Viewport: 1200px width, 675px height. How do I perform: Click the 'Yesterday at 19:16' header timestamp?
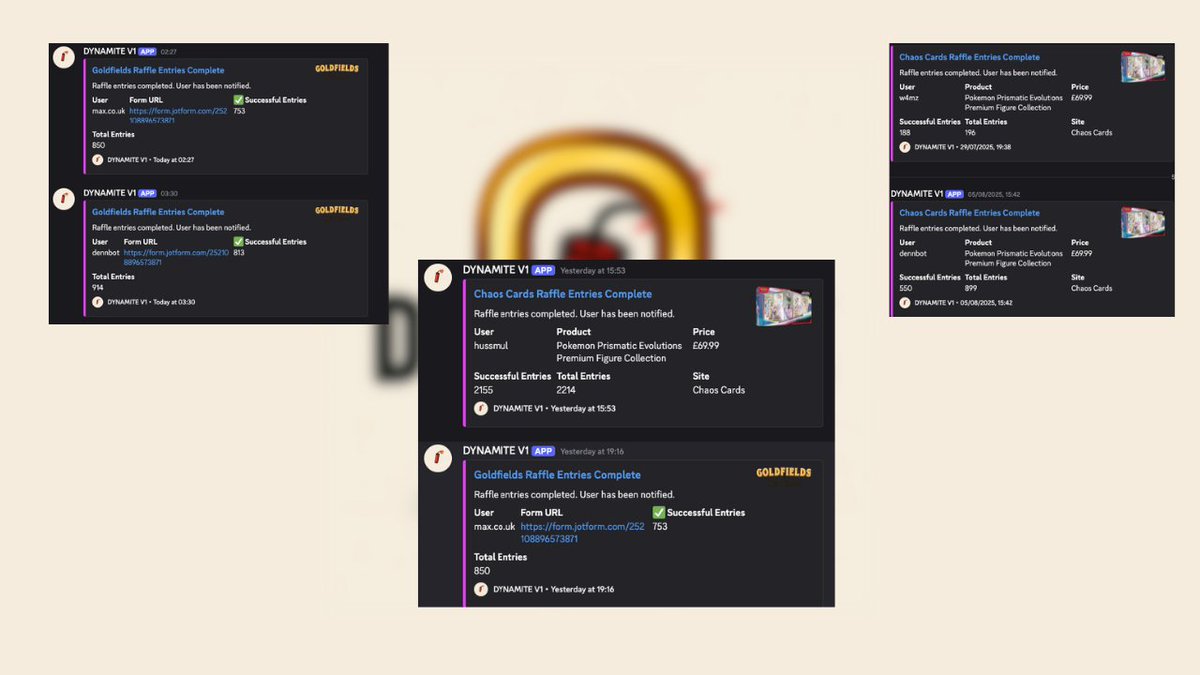pyautogui.click(x=593, y=452)
